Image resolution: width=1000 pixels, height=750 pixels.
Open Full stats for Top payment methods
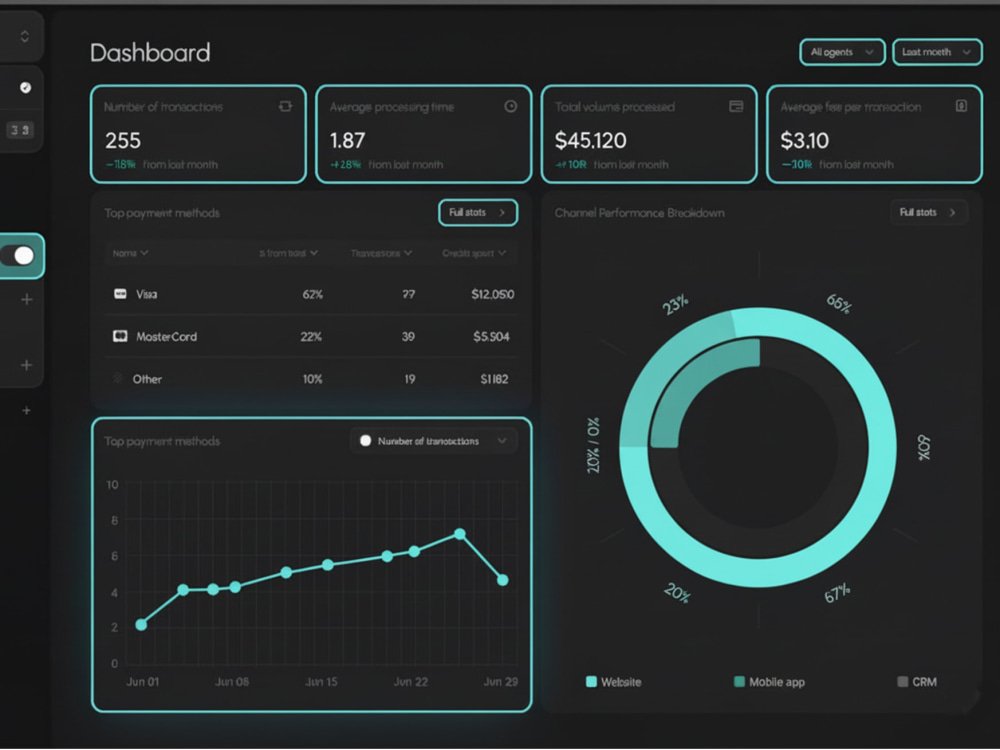click(x=478, y=212)
